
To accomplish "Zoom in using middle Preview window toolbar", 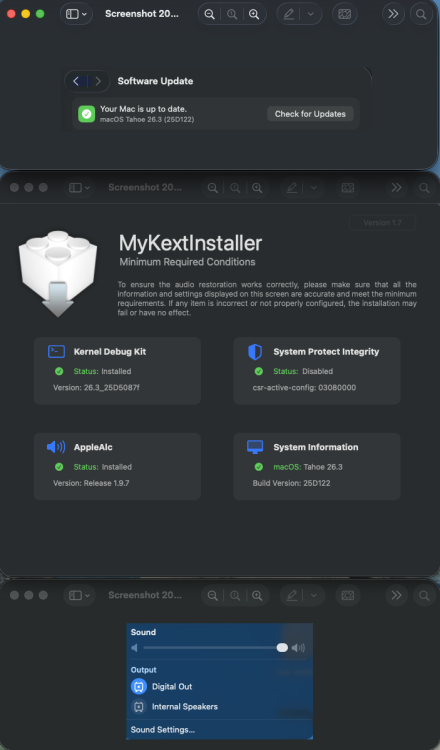I will coord(257,188).
